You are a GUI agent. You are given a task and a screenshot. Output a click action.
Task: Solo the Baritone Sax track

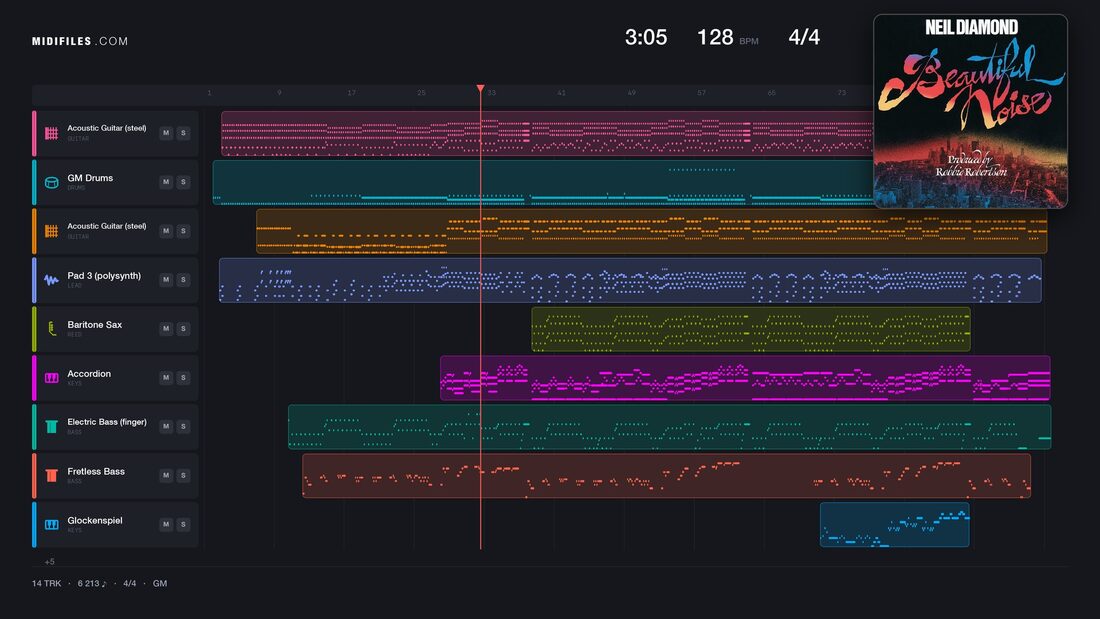point(183,328)
